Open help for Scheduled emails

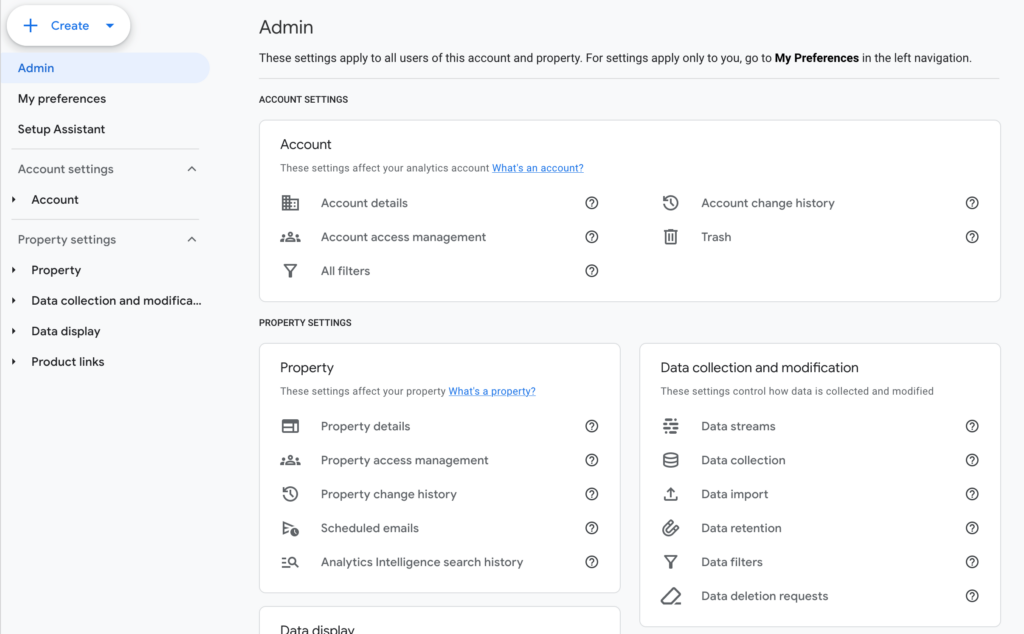[x=592, y=528]
